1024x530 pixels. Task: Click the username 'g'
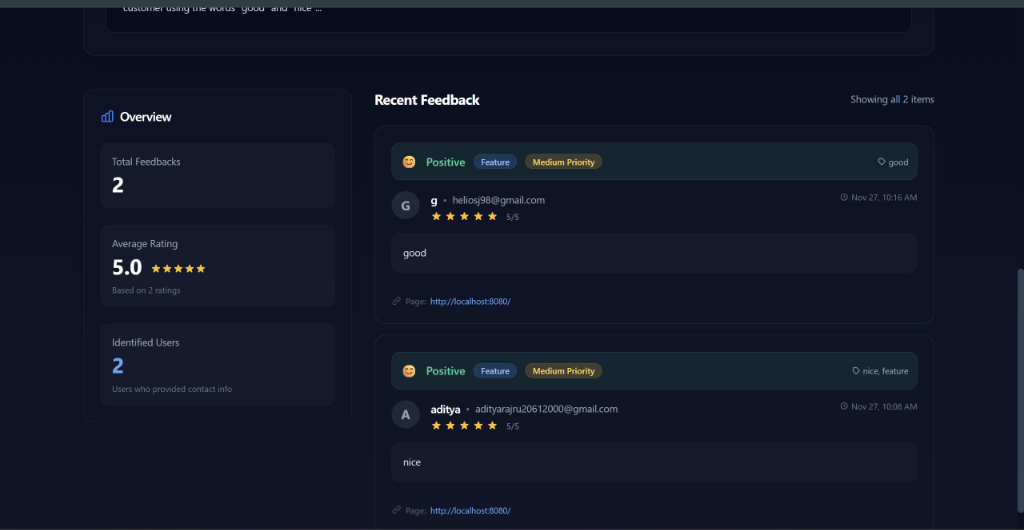coord(434,200)
